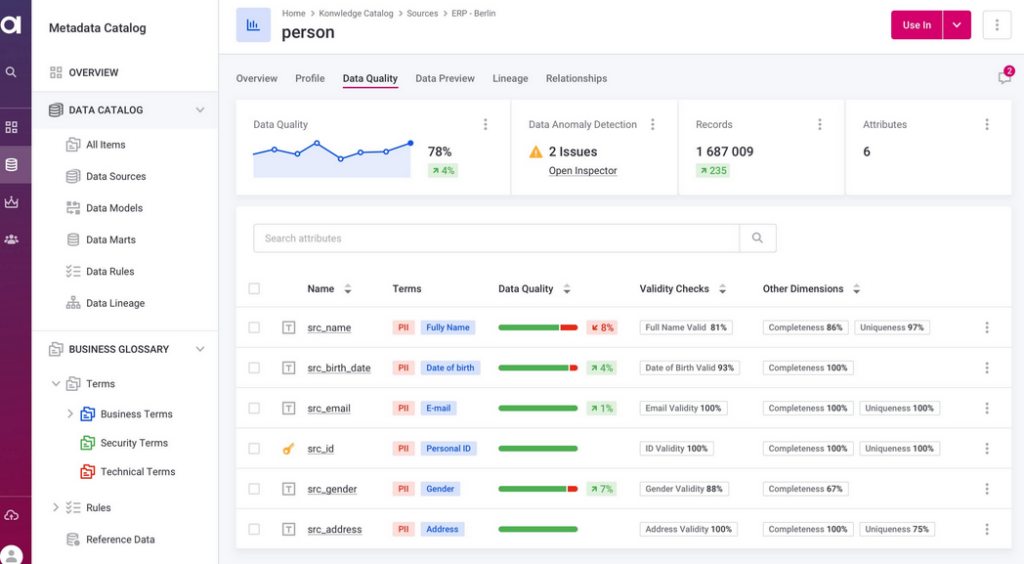
Task: Open the Data Quality card options menu
Action: coord(485,124)
